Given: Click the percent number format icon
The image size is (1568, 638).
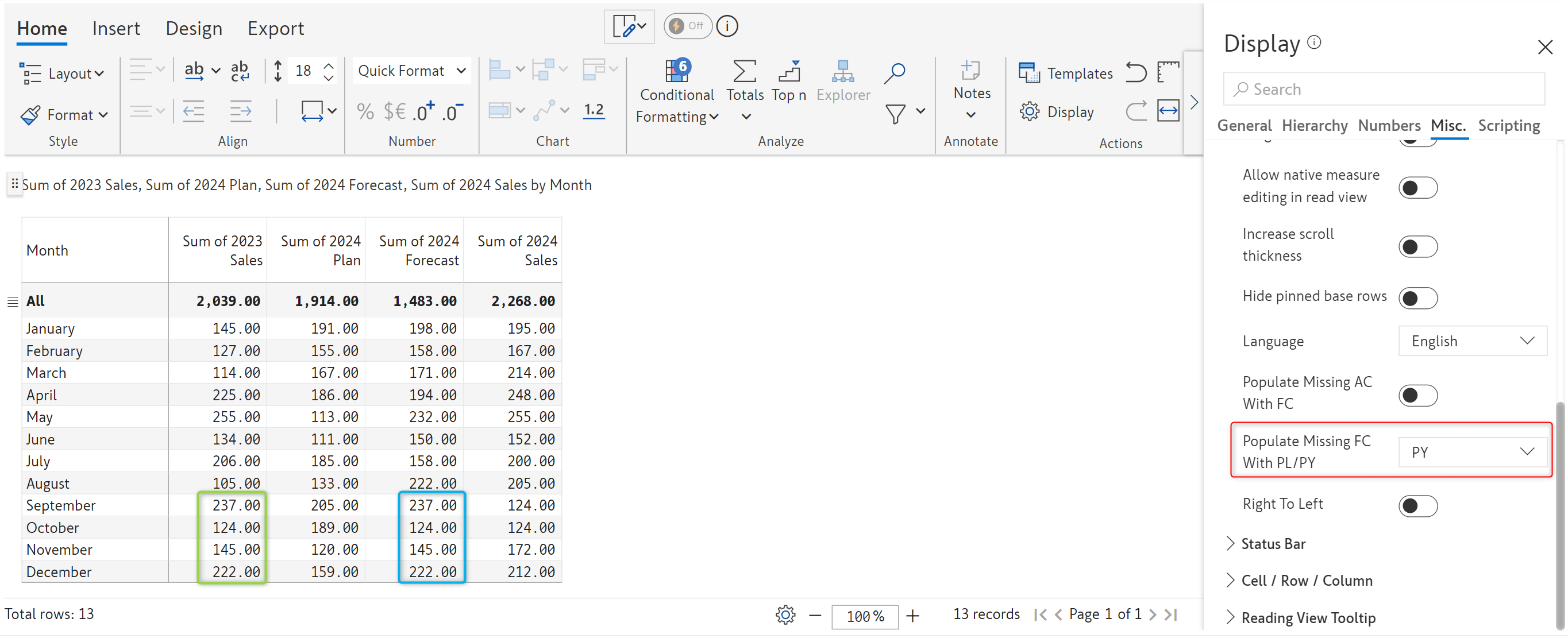Looking at the screenshot, I should point(365,111).
